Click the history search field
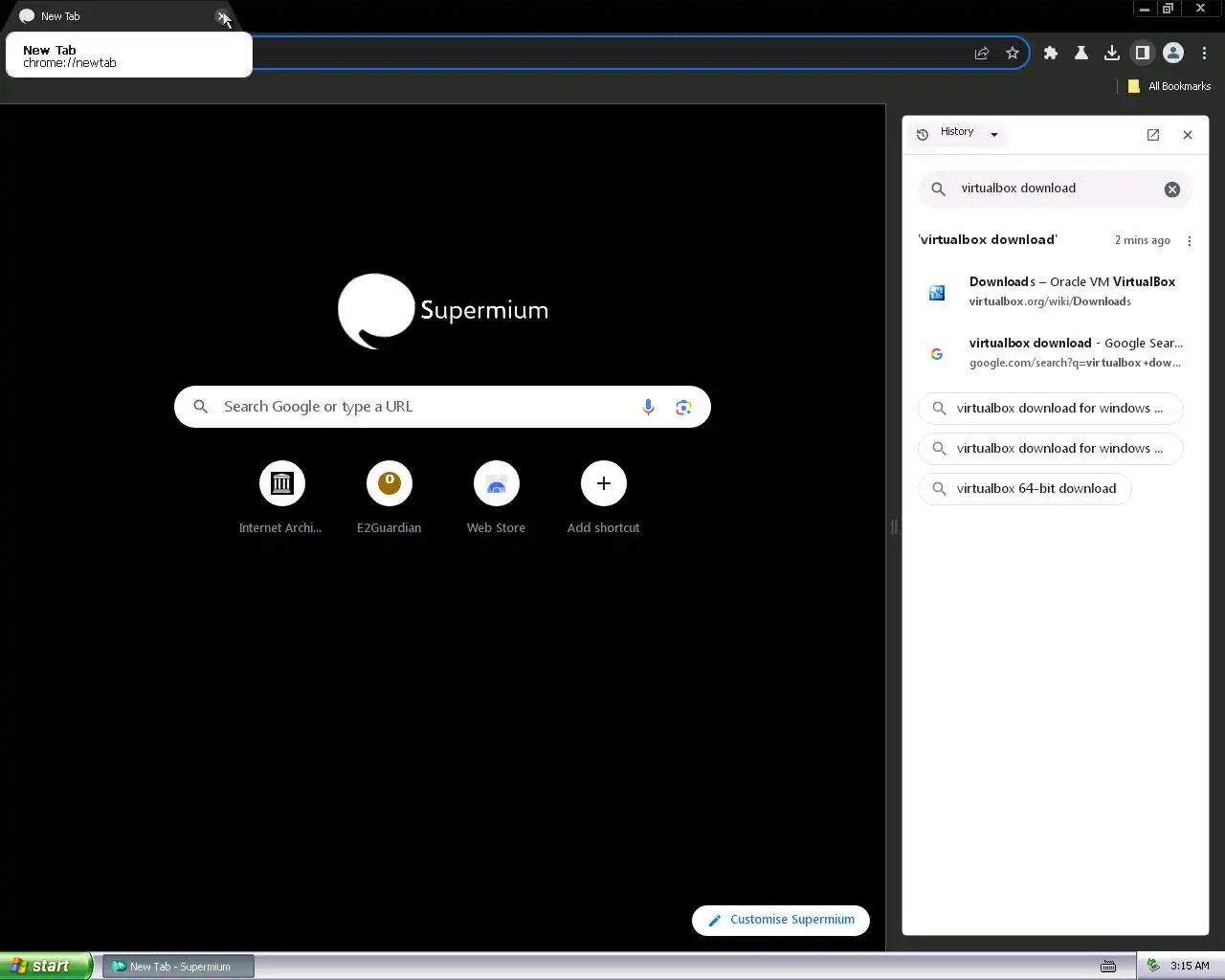Screen dimensions: 1225x980 tap(1056, 189)
